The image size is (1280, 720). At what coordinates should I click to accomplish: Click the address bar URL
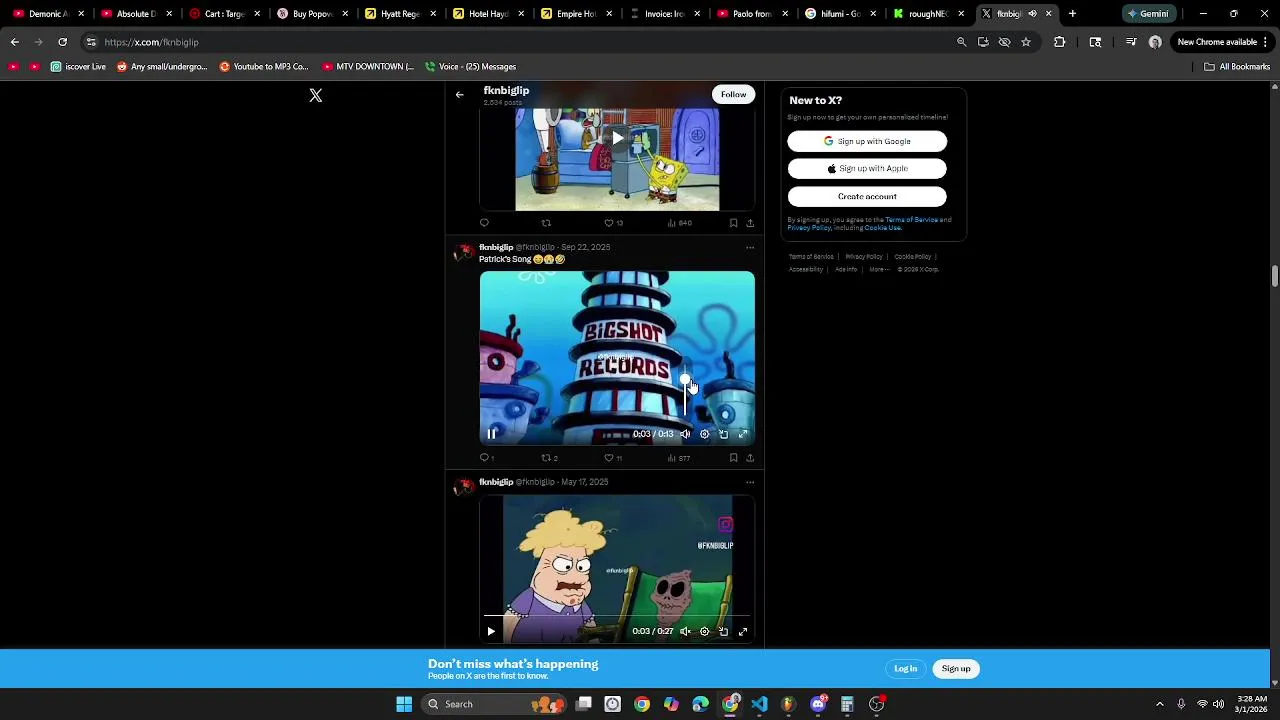(x=151, y=42)
